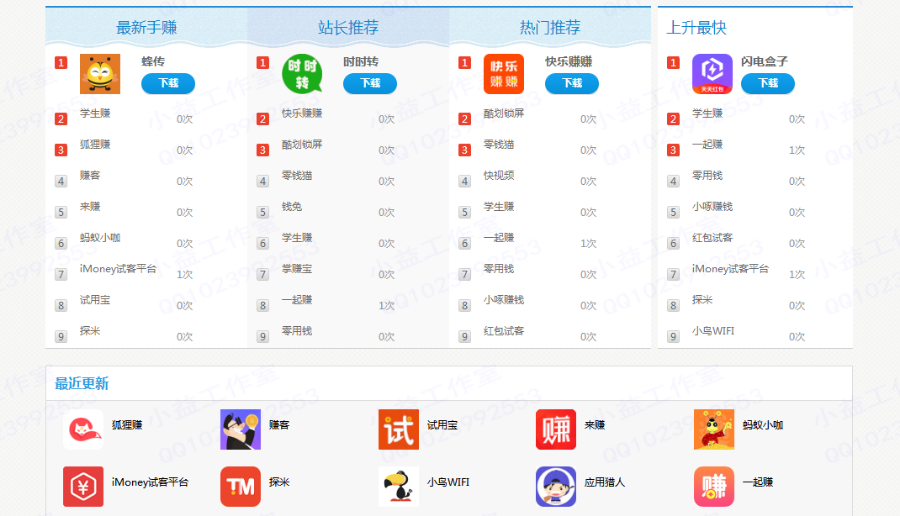Open the 狐狸赚 fox icon in 最近更新

(83, 429)
